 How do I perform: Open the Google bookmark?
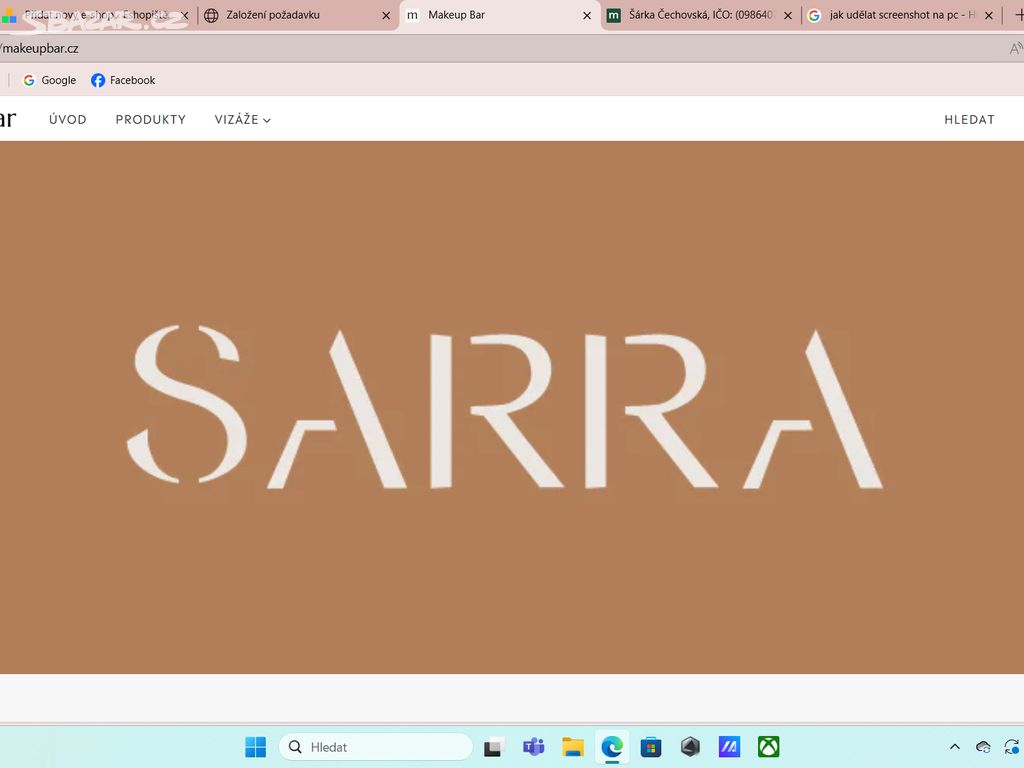pyautogui.click(x=50, y=80)
